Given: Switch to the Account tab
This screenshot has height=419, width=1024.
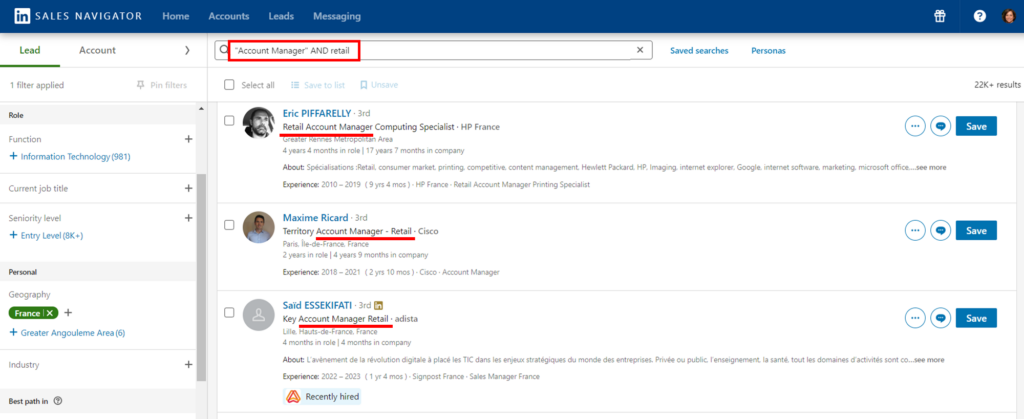Looking at the screenshot, I should pyautogui.click(x=97, y=50).
